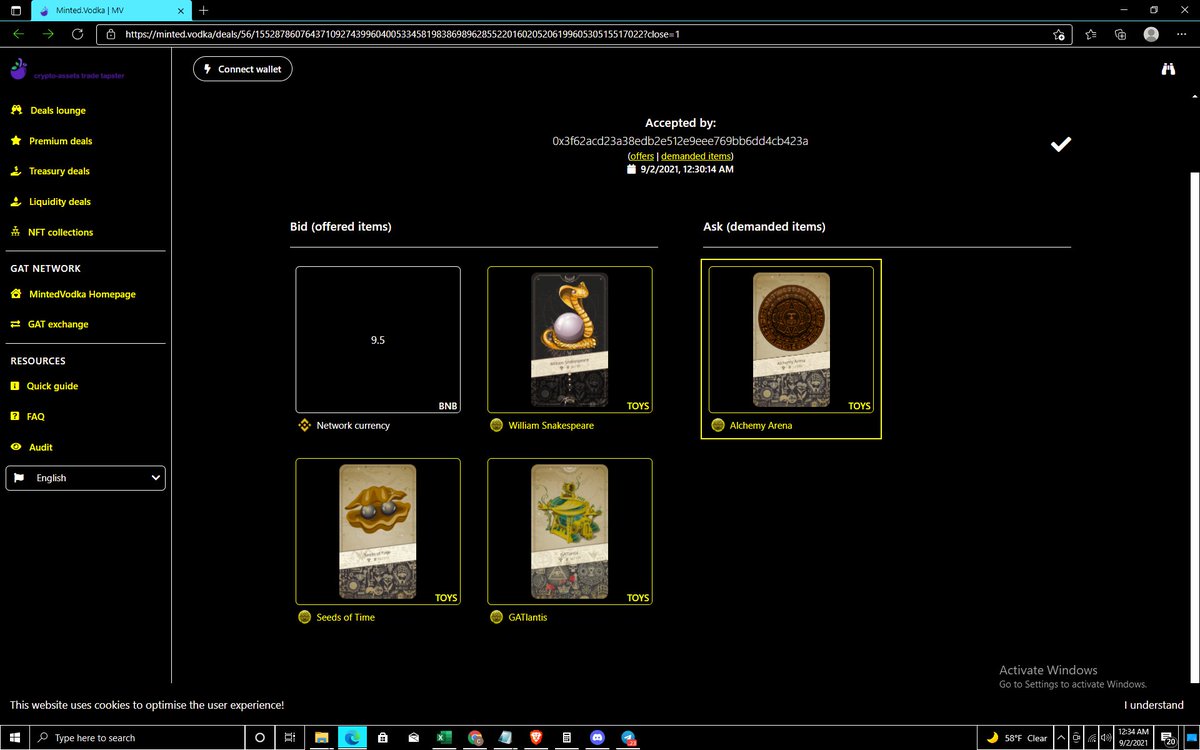The image size is (1200, 750).
Task: Click the white checkmark accepted icon
Action: tap(1061, 145)
